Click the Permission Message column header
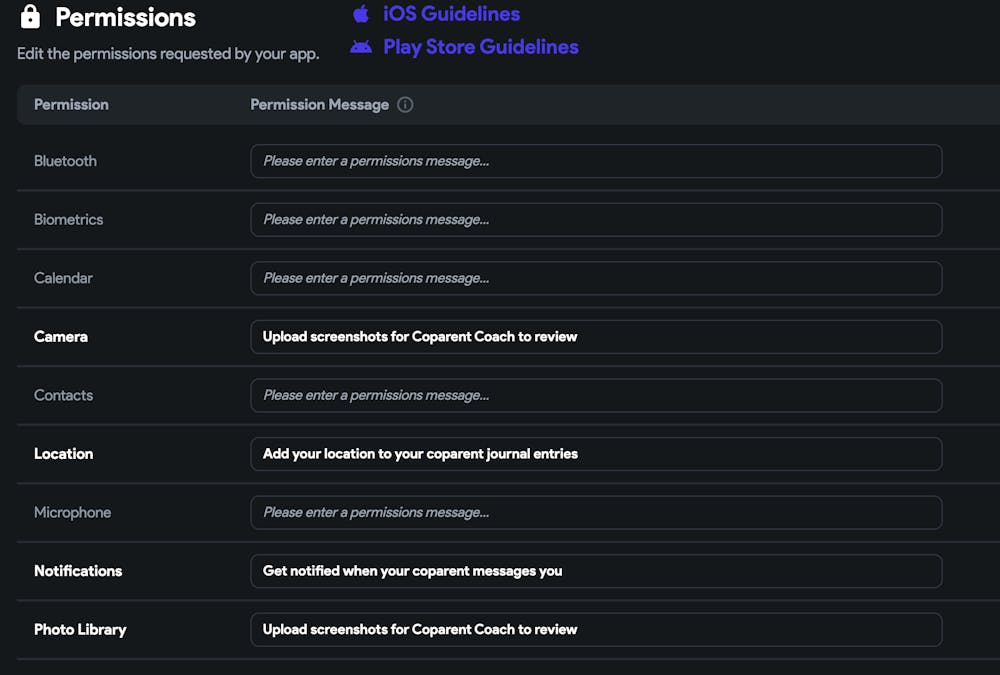 [319, 105]
